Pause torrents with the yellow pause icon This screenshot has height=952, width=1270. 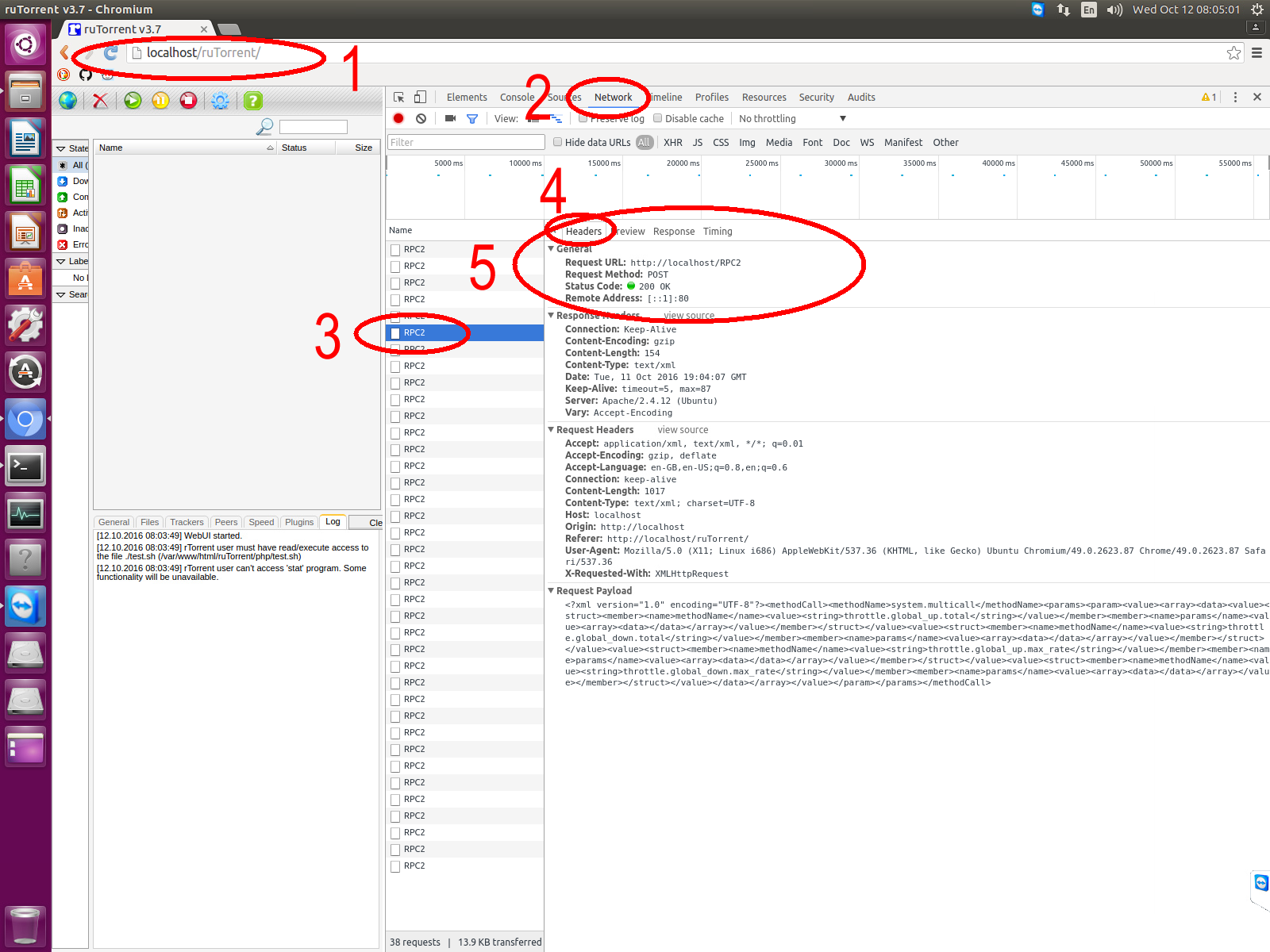click(x=160, y=101)
